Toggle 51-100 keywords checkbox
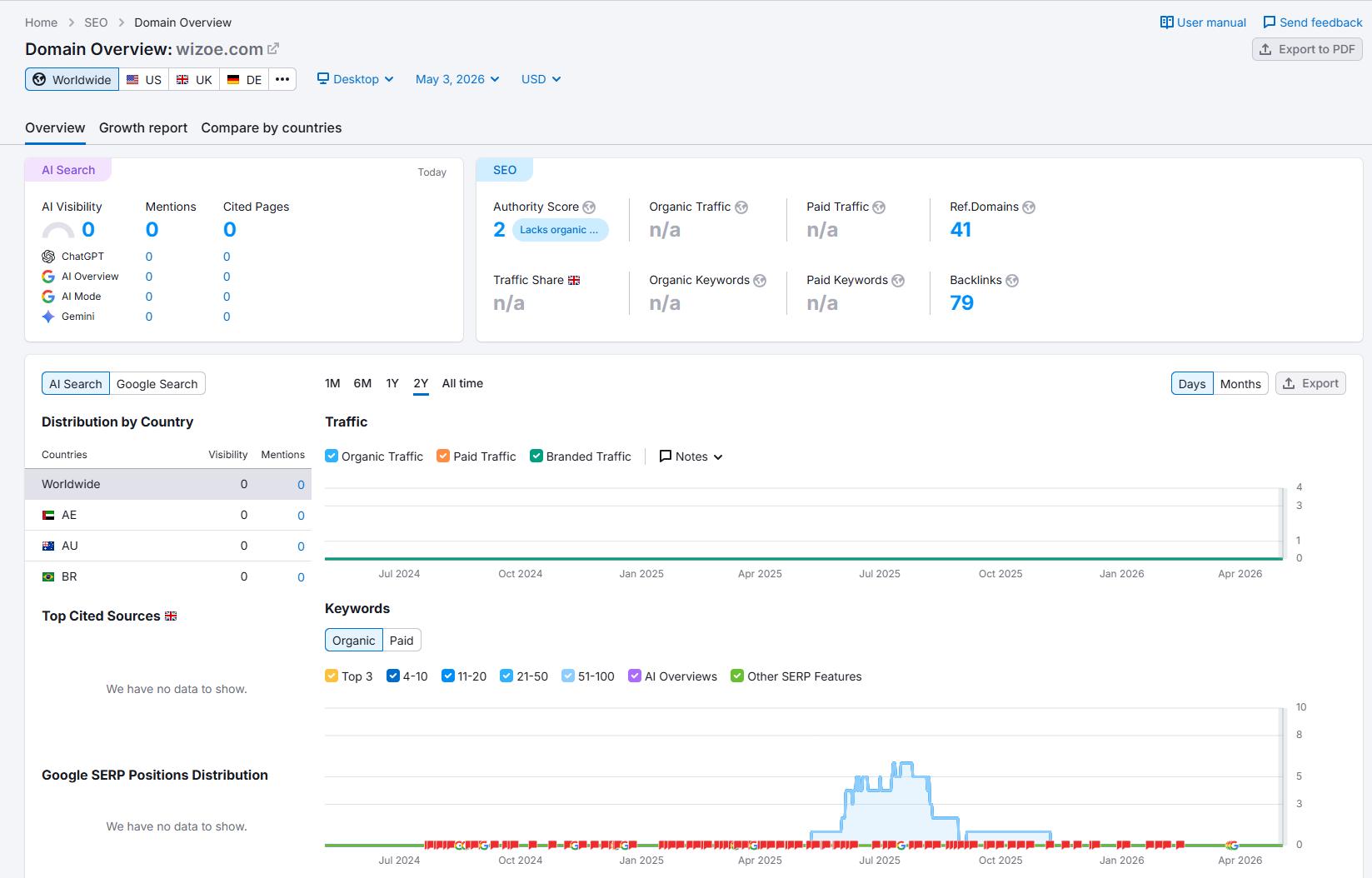 [568, 676]
